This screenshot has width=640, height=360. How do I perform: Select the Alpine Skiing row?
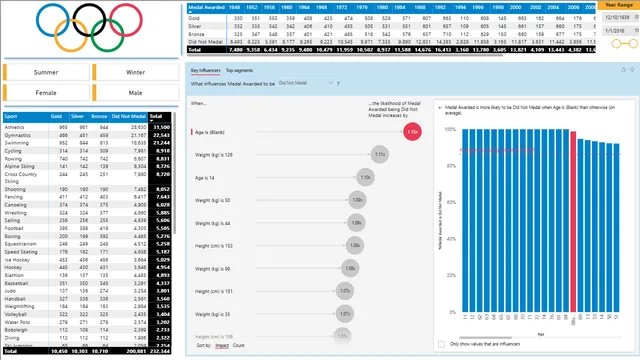coord(87,167)
